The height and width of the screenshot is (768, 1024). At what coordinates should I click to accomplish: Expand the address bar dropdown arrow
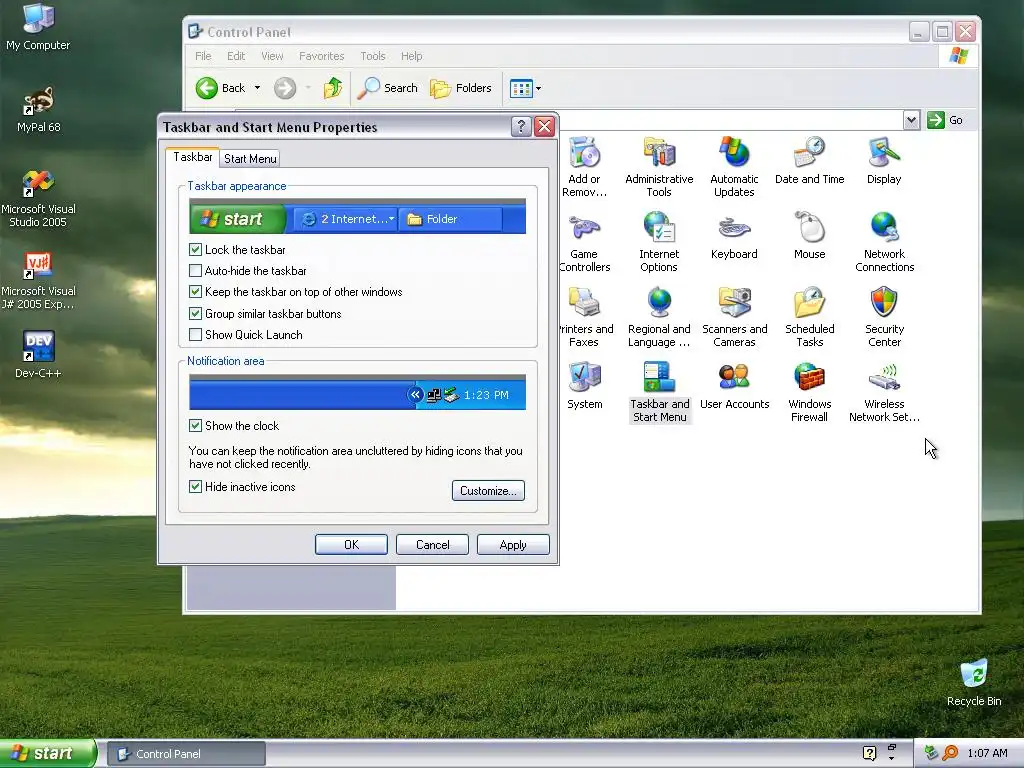tap(911, 120)
